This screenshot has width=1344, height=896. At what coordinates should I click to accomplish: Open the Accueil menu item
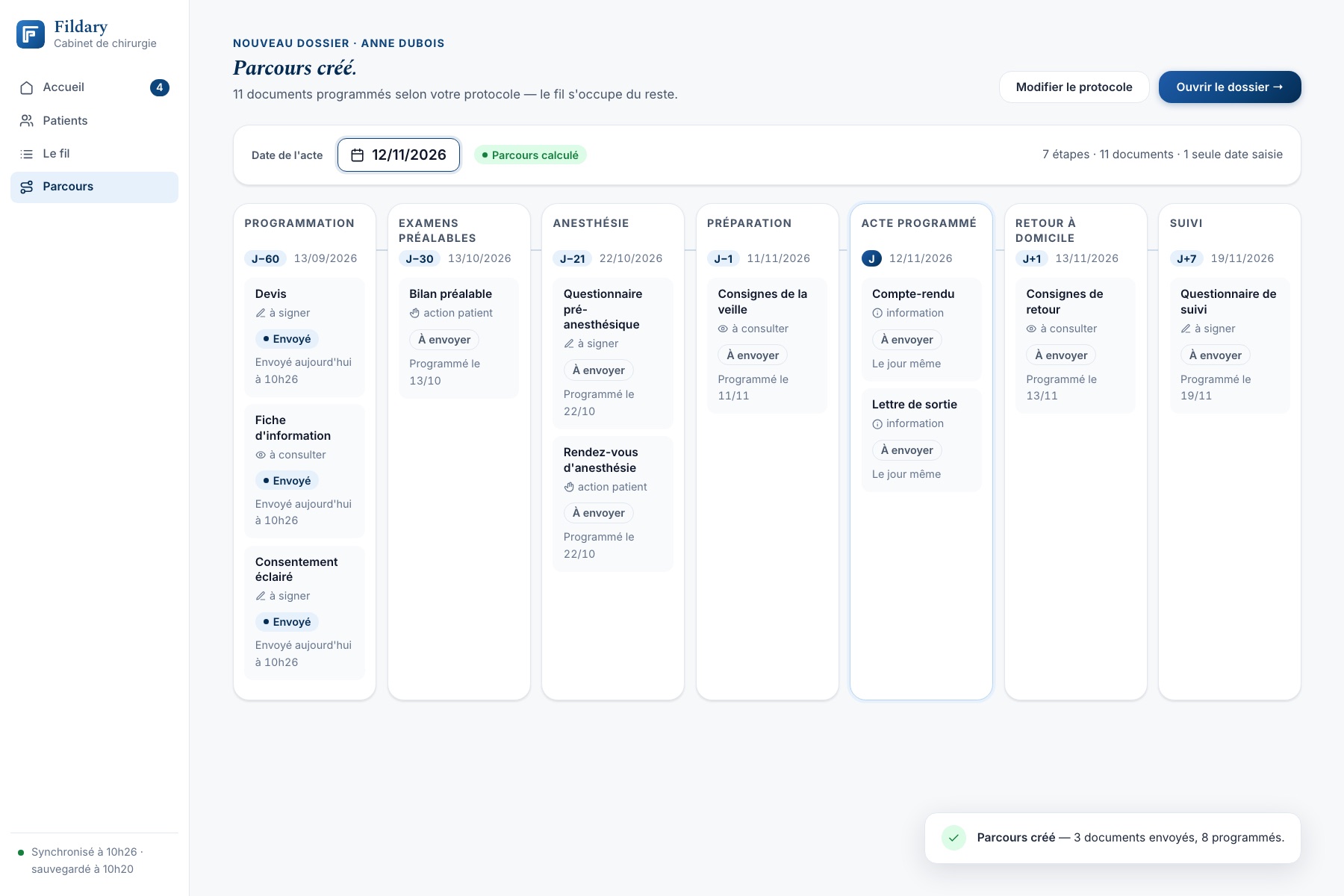94,88
